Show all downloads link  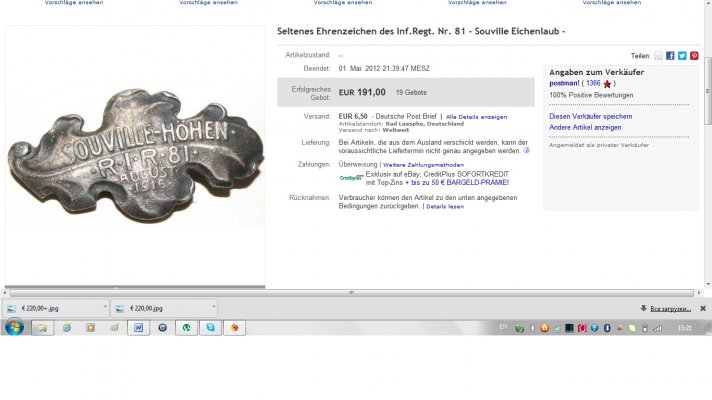670,309
